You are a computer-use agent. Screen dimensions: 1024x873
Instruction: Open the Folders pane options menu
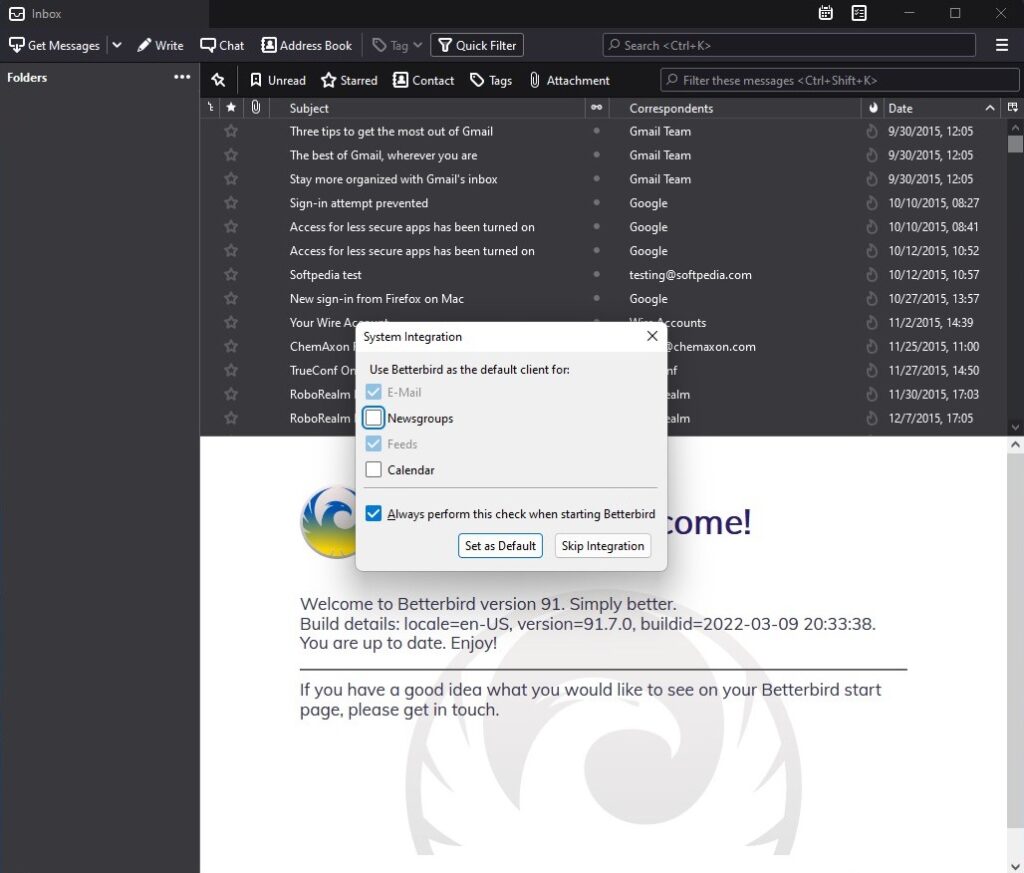tap(182, 78)
